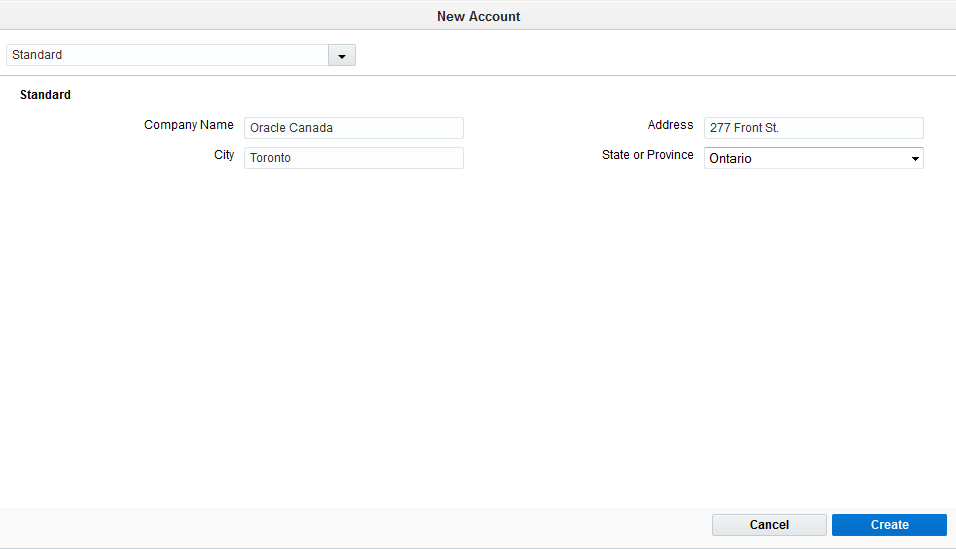This screenshot has width=956, height=549.
Task: Click the bold Standard section heading
Action: tap(45, 95)
